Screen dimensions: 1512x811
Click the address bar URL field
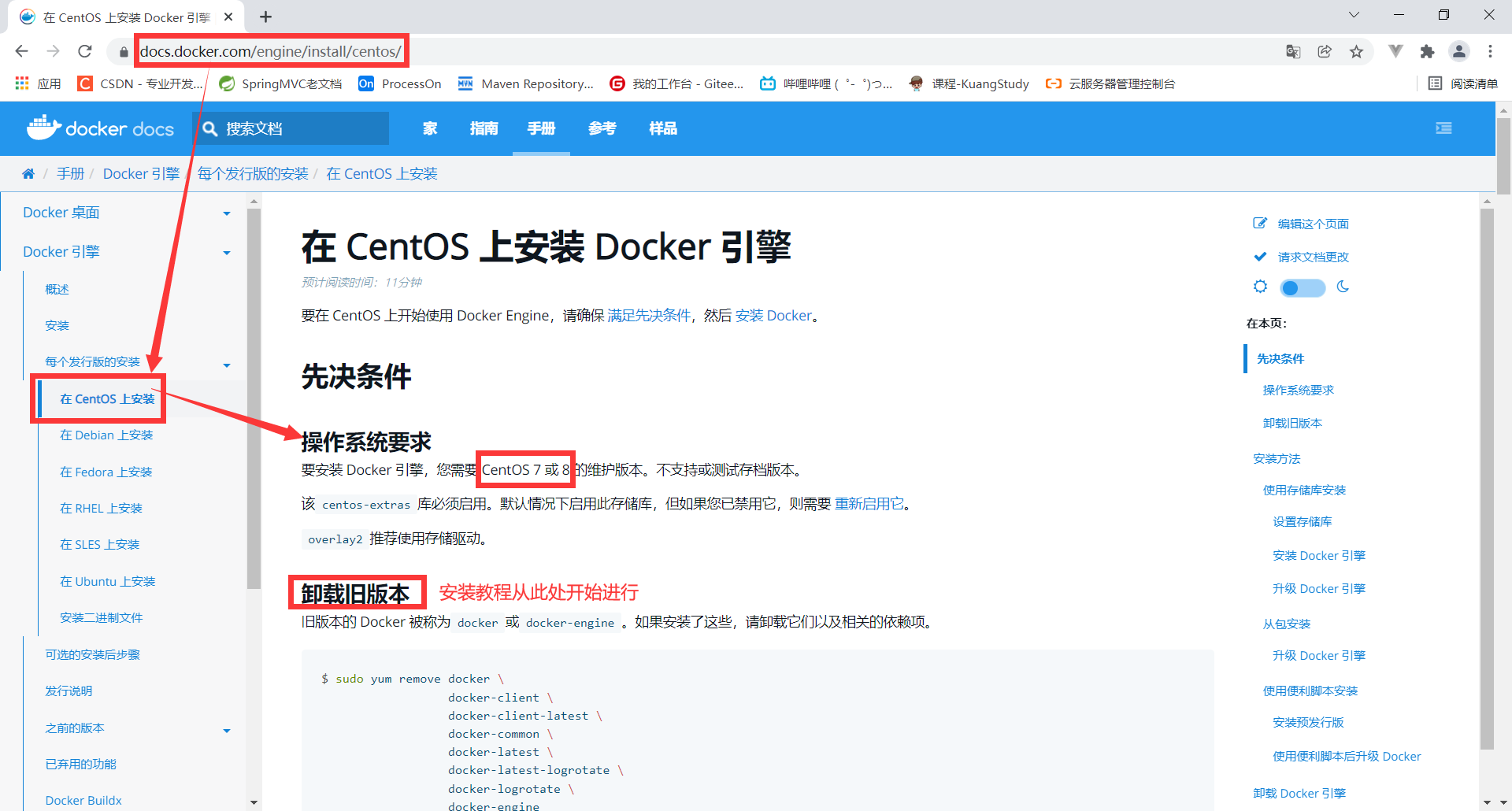(272, 50)
